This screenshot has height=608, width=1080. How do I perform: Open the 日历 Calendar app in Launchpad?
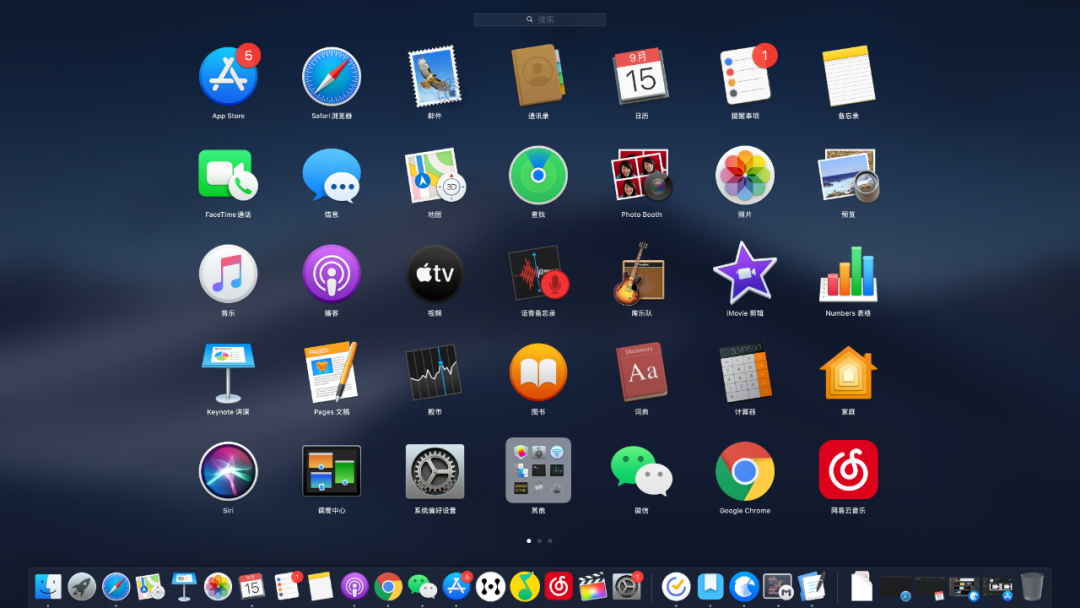coord(641,76)
